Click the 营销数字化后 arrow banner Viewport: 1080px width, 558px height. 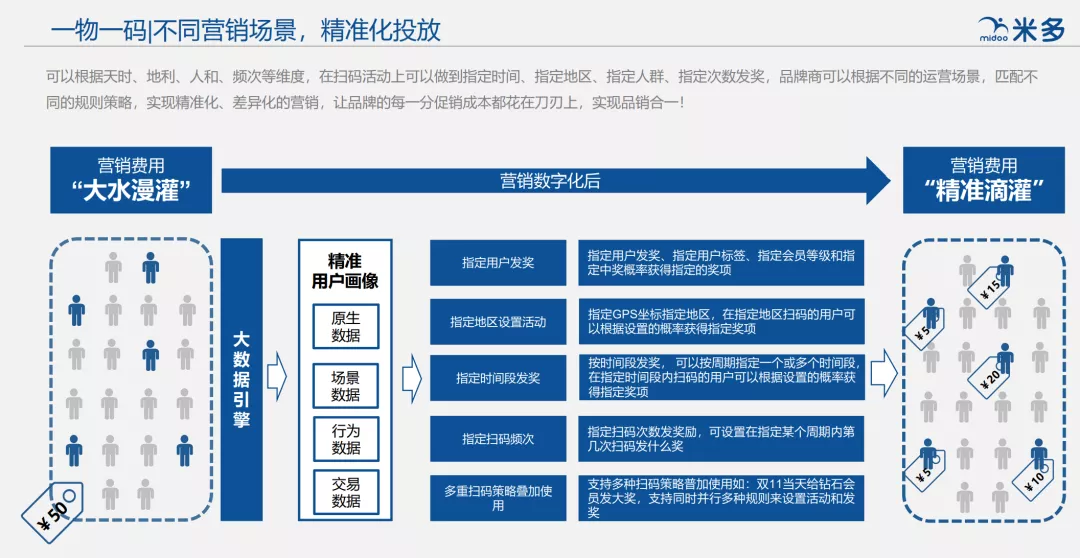(x=557, y=181)
